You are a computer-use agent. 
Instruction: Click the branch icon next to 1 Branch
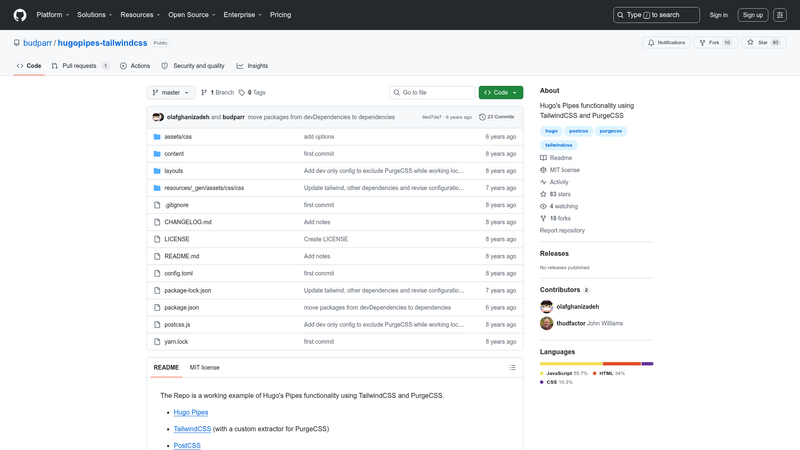(204, 92)
